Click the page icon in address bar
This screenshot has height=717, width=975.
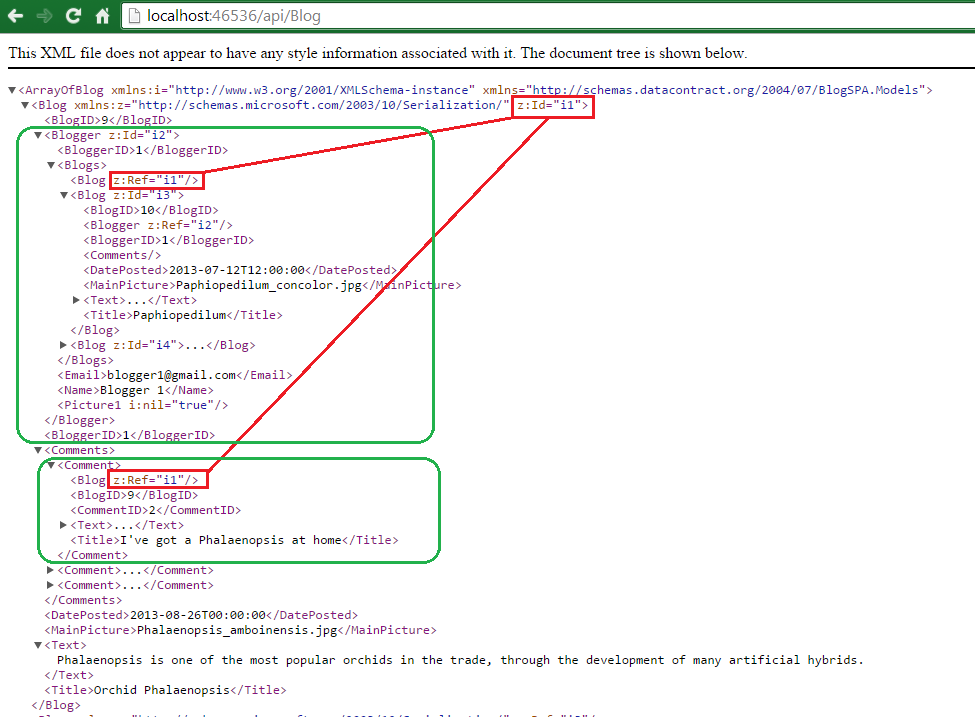(x=133, y=16)
